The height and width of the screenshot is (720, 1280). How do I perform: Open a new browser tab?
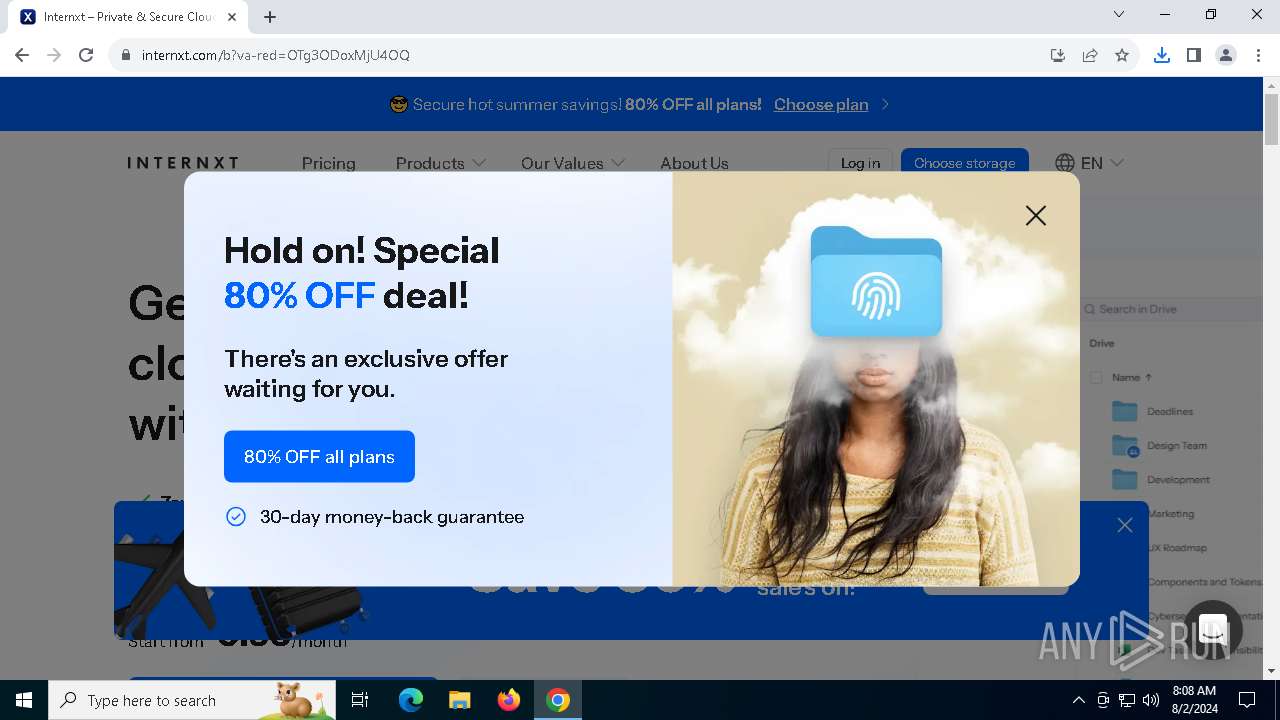tap(270, 17)
